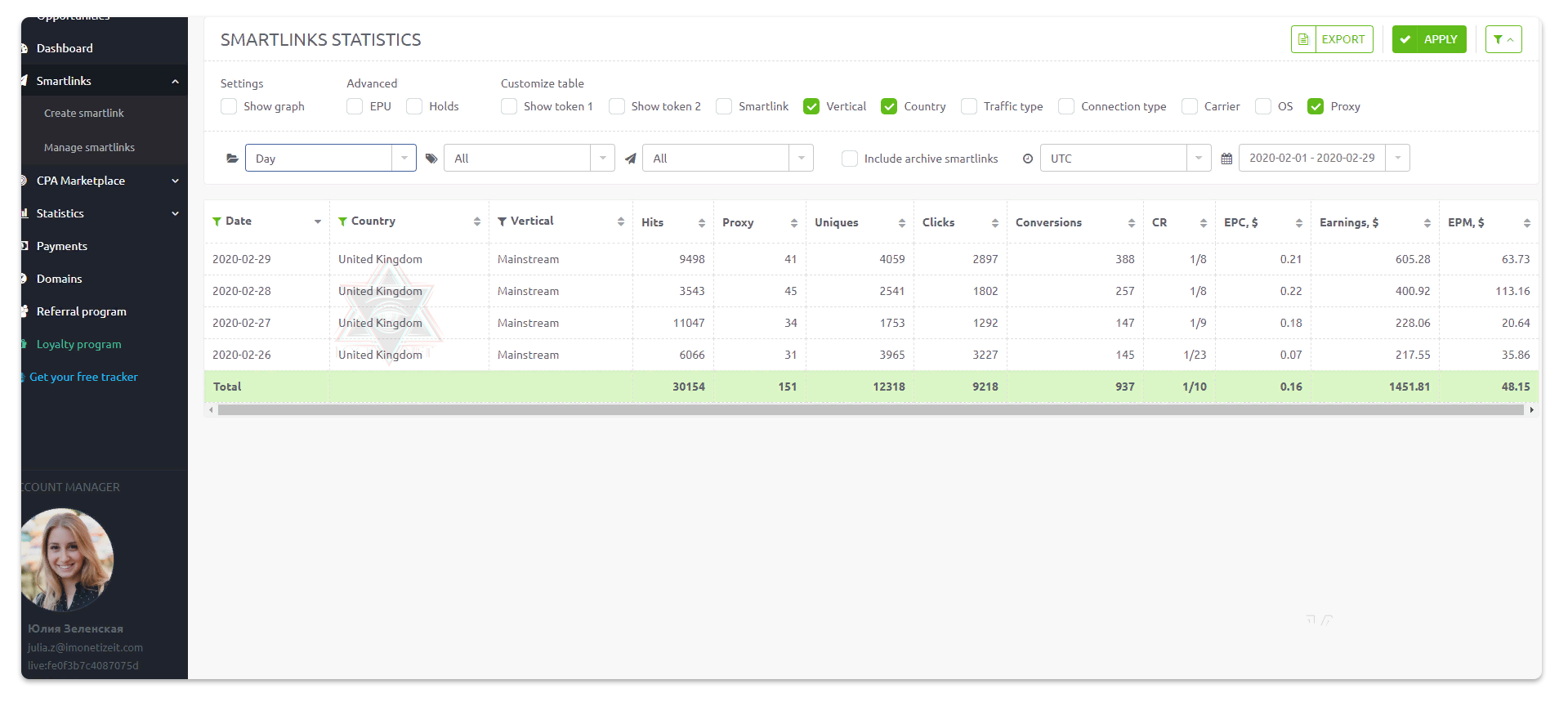Toggle Include archive smartlinks checkbox

[850, 159]
